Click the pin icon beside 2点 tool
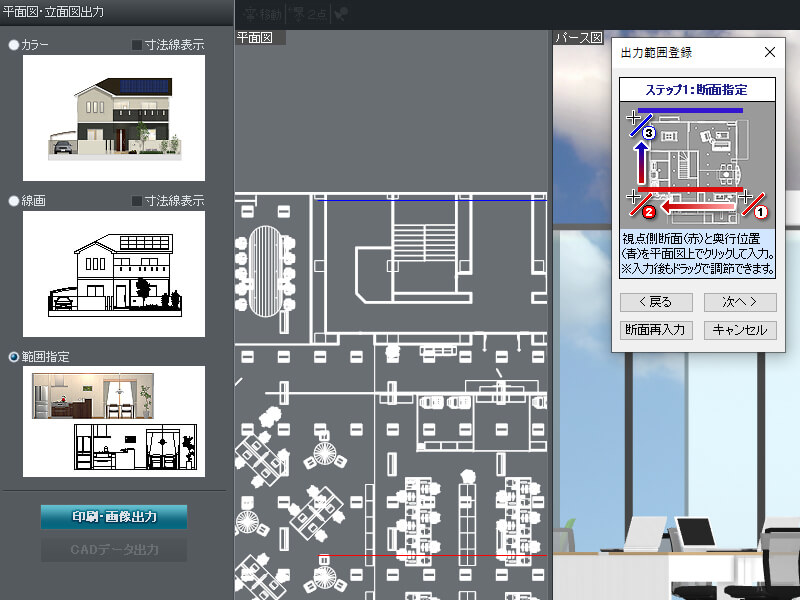800x600 pixels. pos(341,14)
